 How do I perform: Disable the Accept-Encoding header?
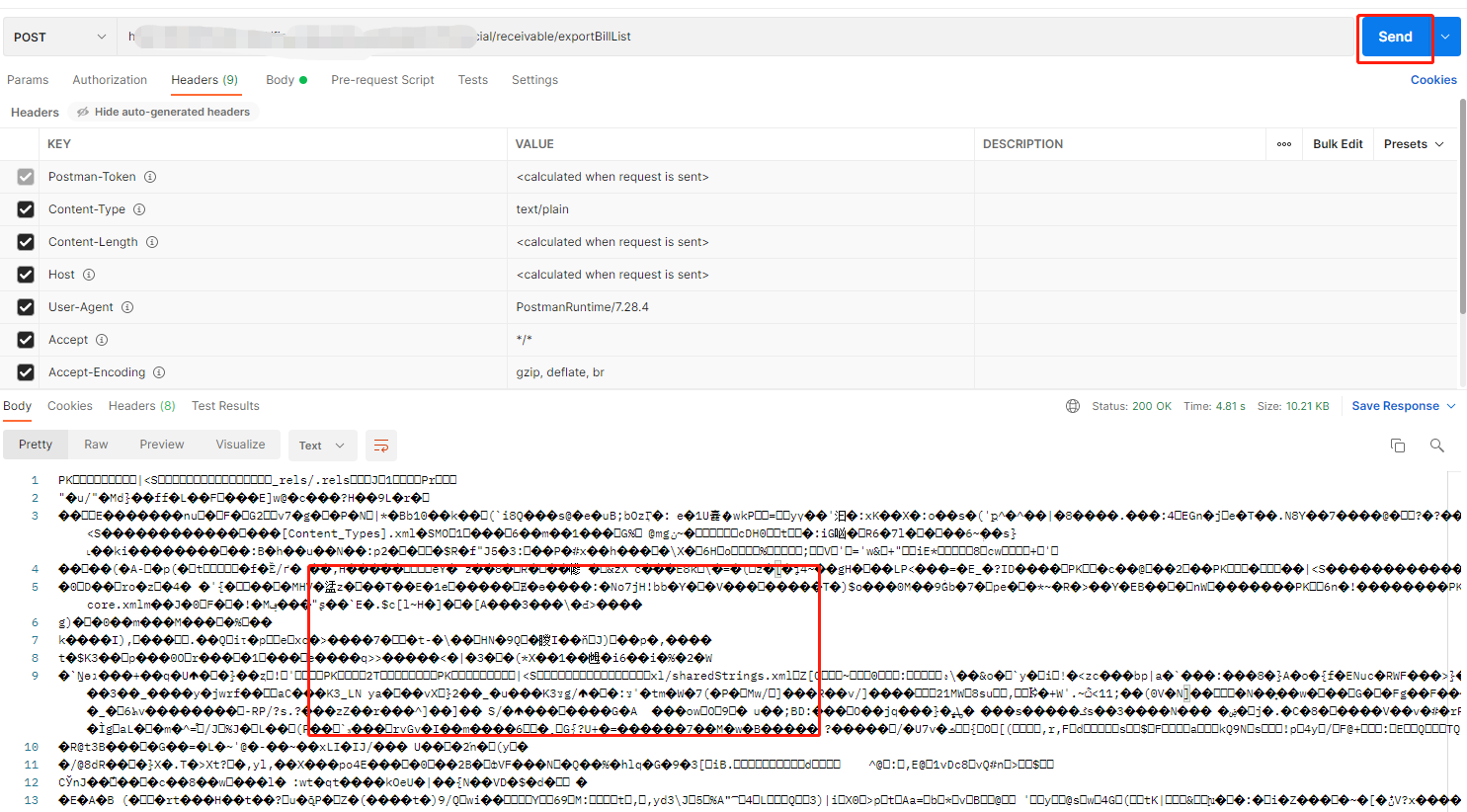click(25, 371)
